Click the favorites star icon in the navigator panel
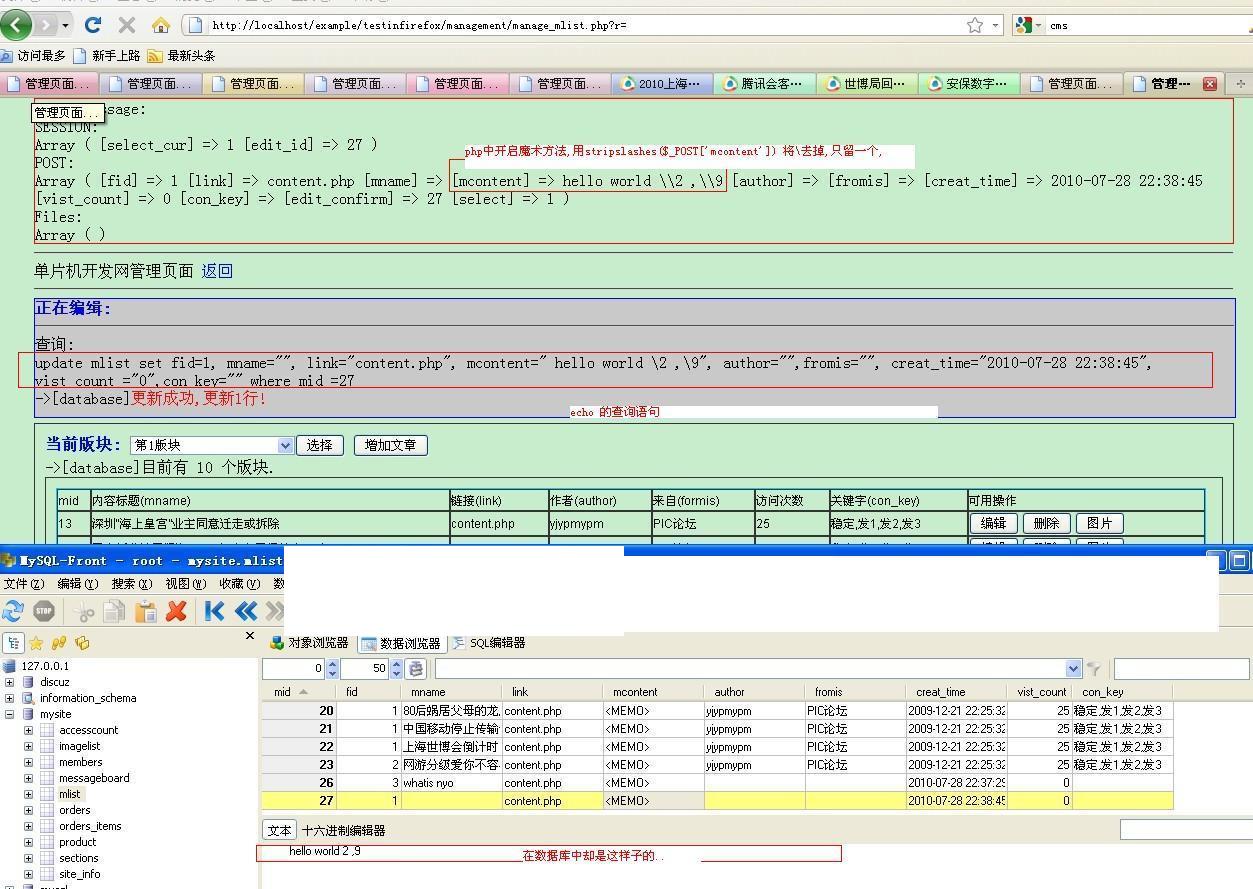 click(x=36, y=643)
